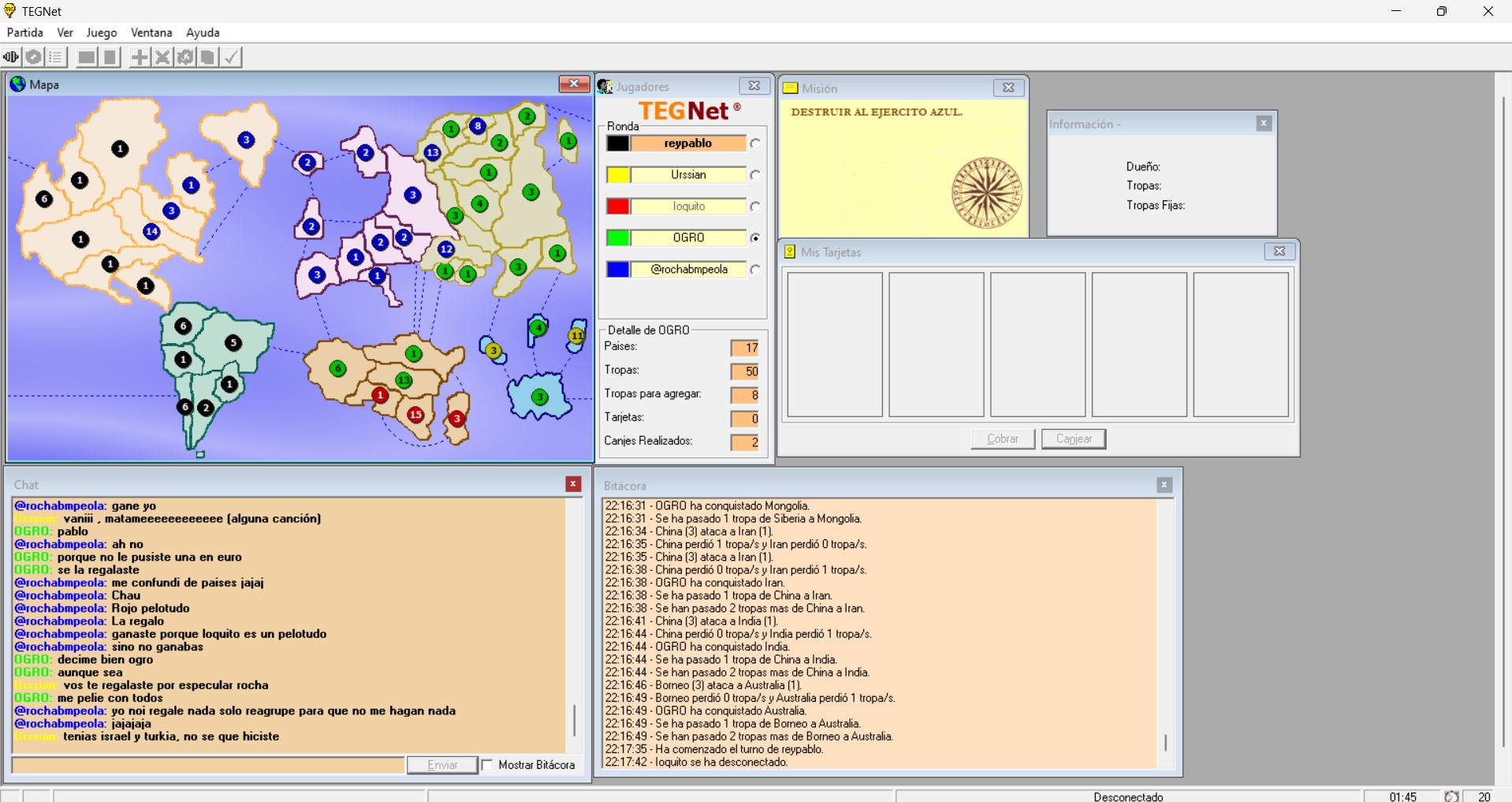Click the Cobrar button
This screenshot has width=1512, height=802.
point(1003,438)
